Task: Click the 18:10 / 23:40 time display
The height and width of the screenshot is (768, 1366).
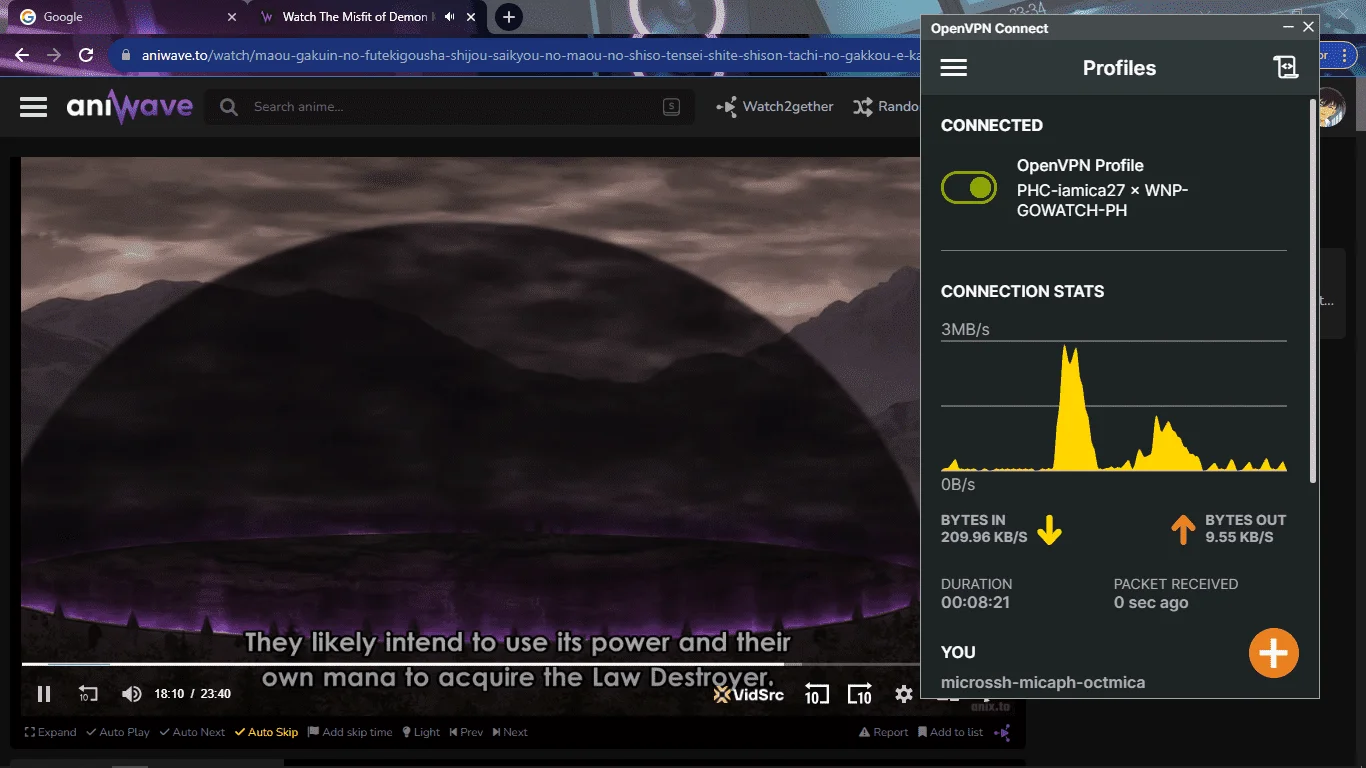Action: pos(192,694)
